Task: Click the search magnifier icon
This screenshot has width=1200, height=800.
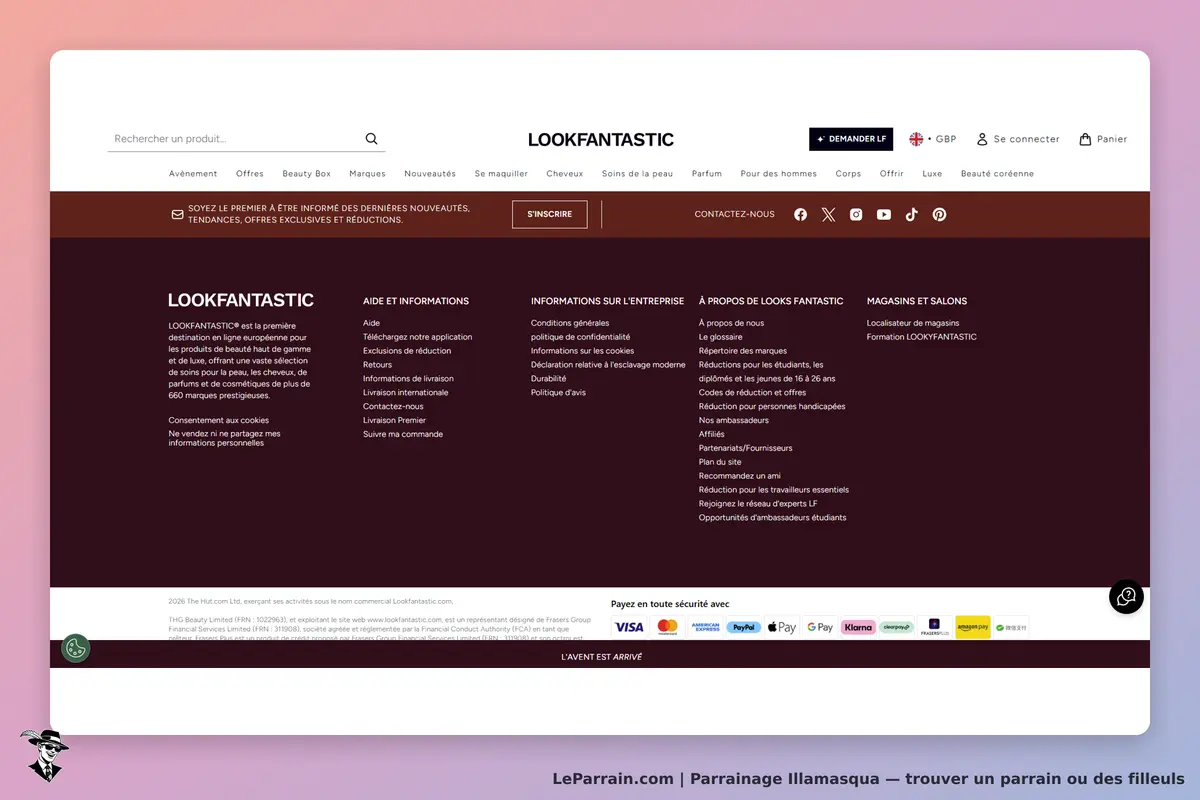Action: (371, 139)
